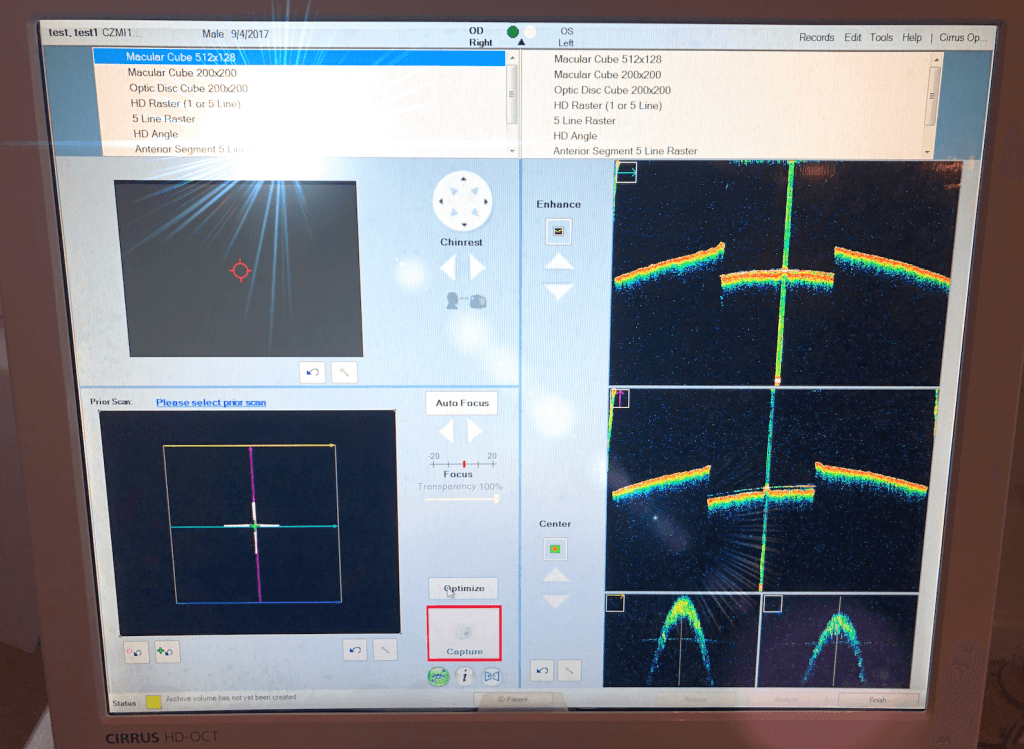
Task: Open the Tools menu
Action: 881,37
